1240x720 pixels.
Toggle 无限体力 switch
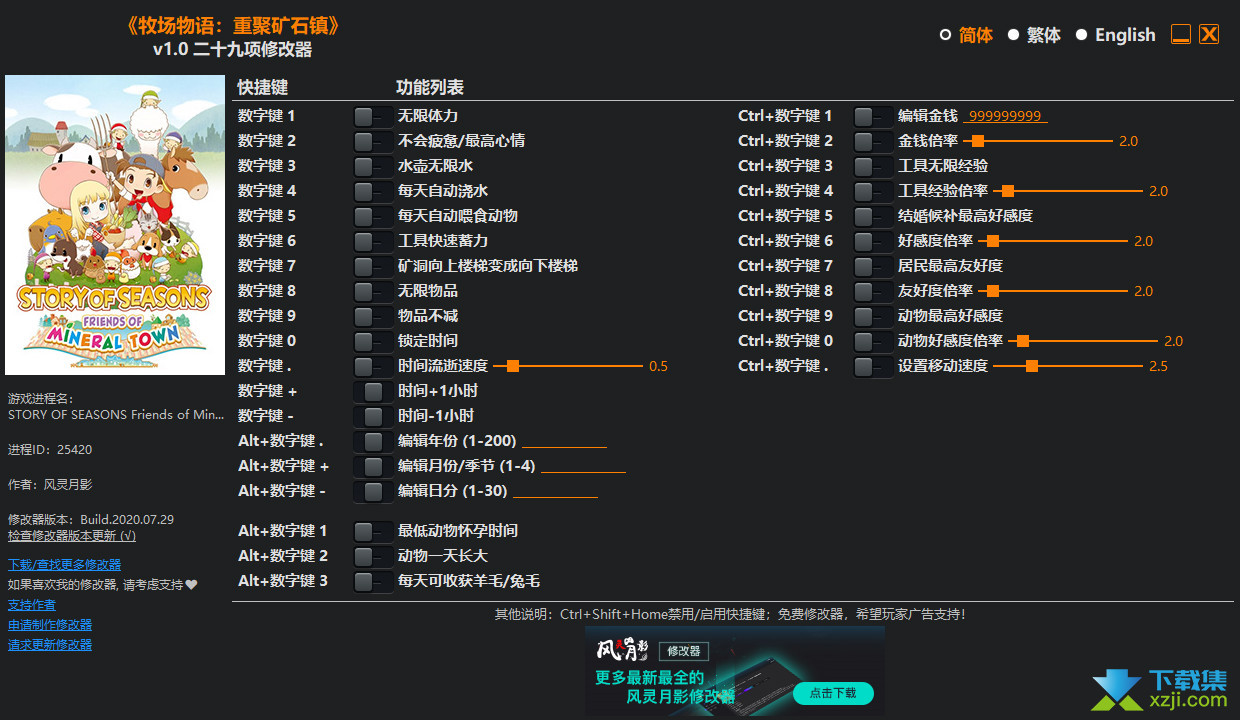373,116
